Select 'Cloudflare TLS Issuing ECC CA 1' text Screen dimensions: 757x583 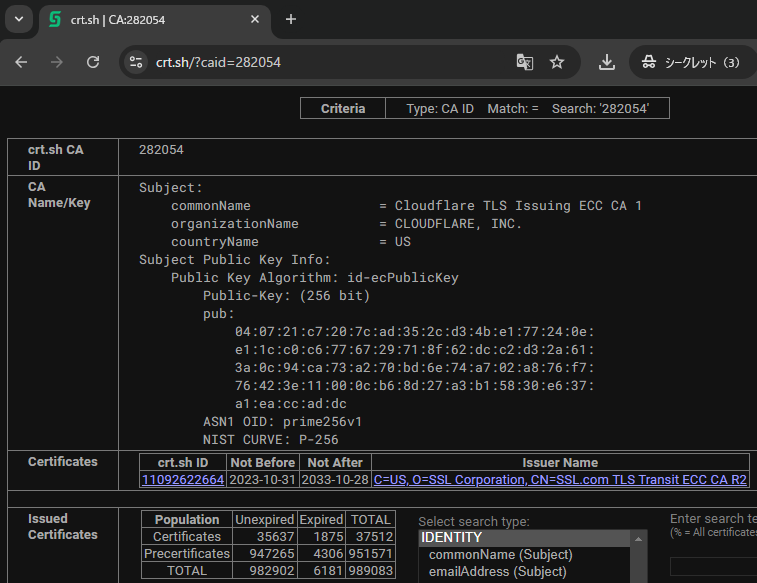point(518,206)
